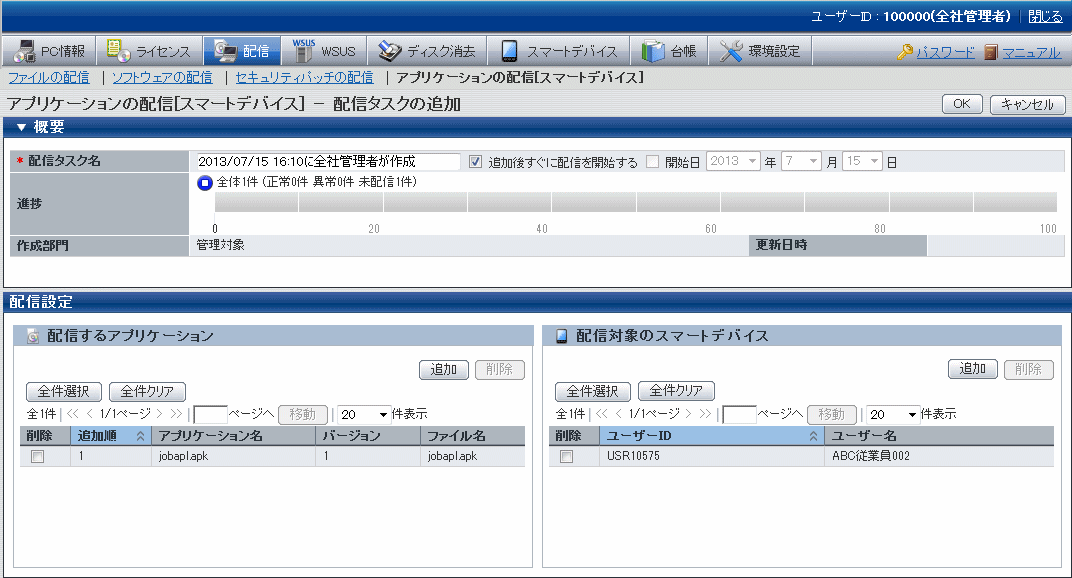Click the ディスク消去 disk erase icon
The image size is (1072, 578).
pyautogui.click(x=390, y=51)
